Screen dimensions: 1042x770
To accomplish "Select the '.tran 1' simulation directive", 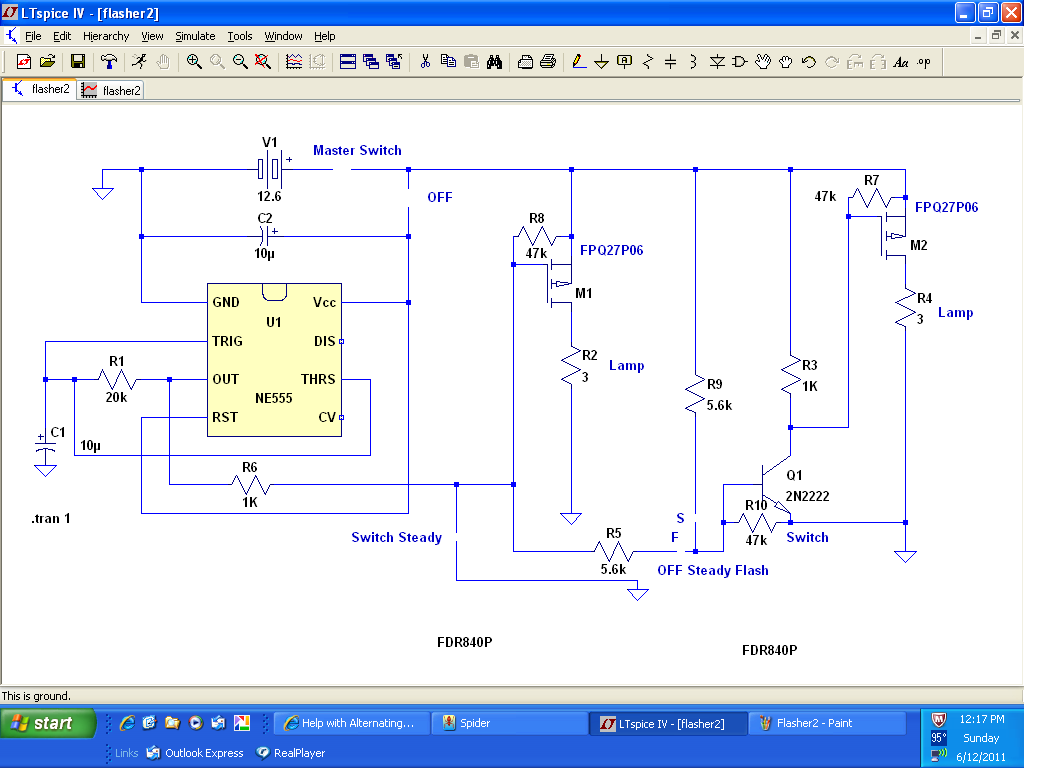I will click(51, 519).
